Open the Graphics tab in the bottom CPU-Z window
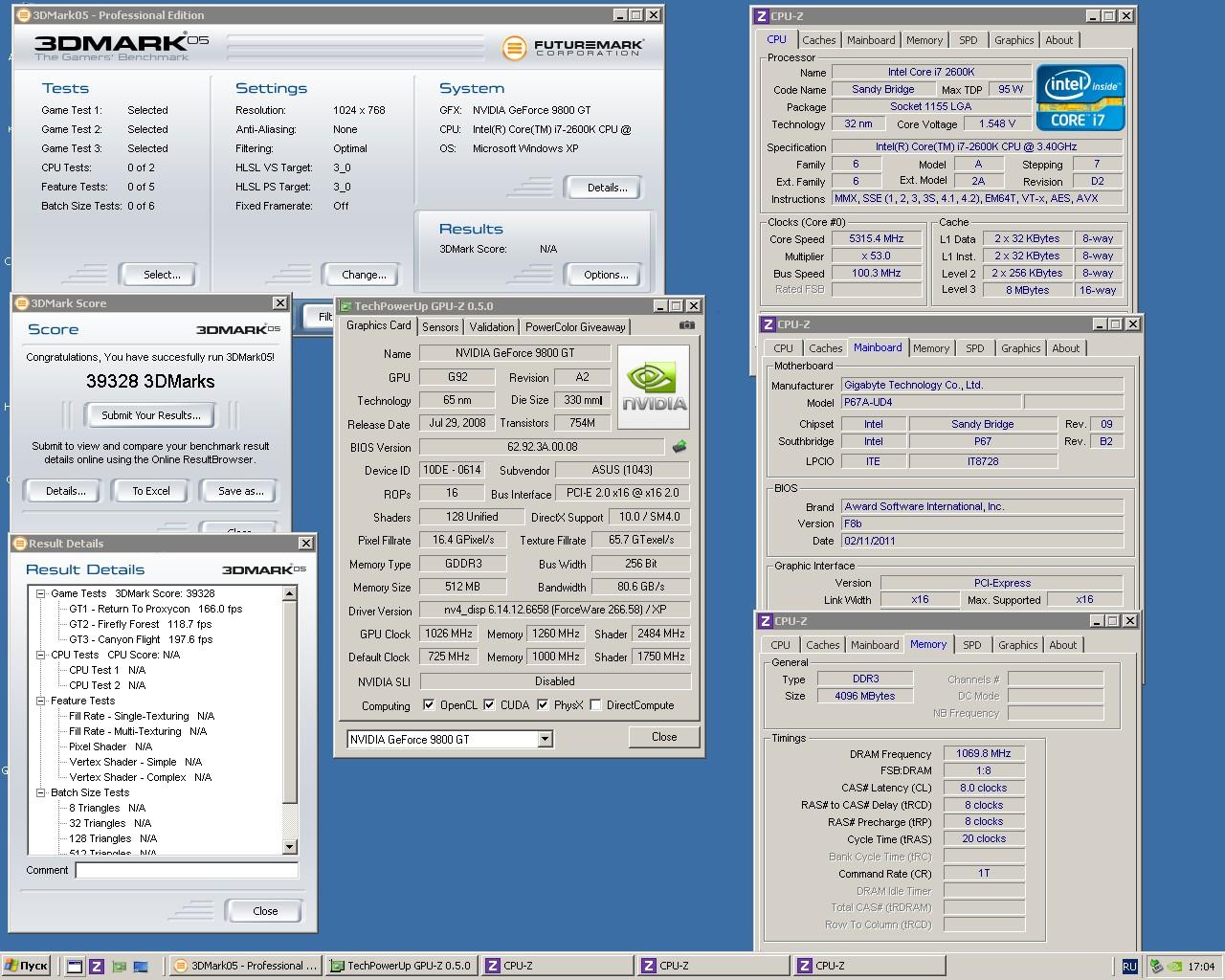The height and width of the screenshot is (980, 1225). [1017, 645]
